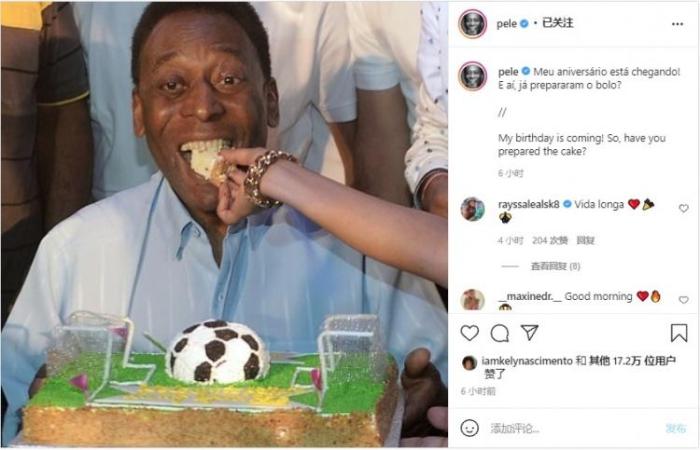Like the post with the heart icon
The image size is (700, 450).
pos(470,333)
